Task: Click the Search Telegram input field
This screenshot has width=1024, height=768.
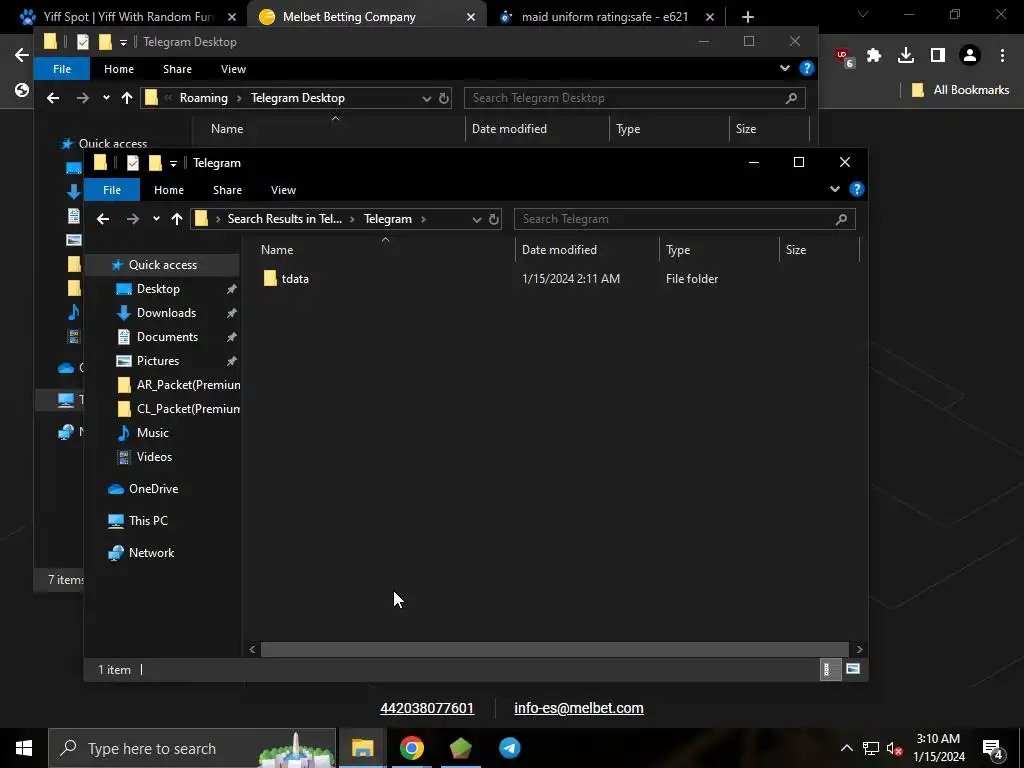Action: click(x=684, y=219)
